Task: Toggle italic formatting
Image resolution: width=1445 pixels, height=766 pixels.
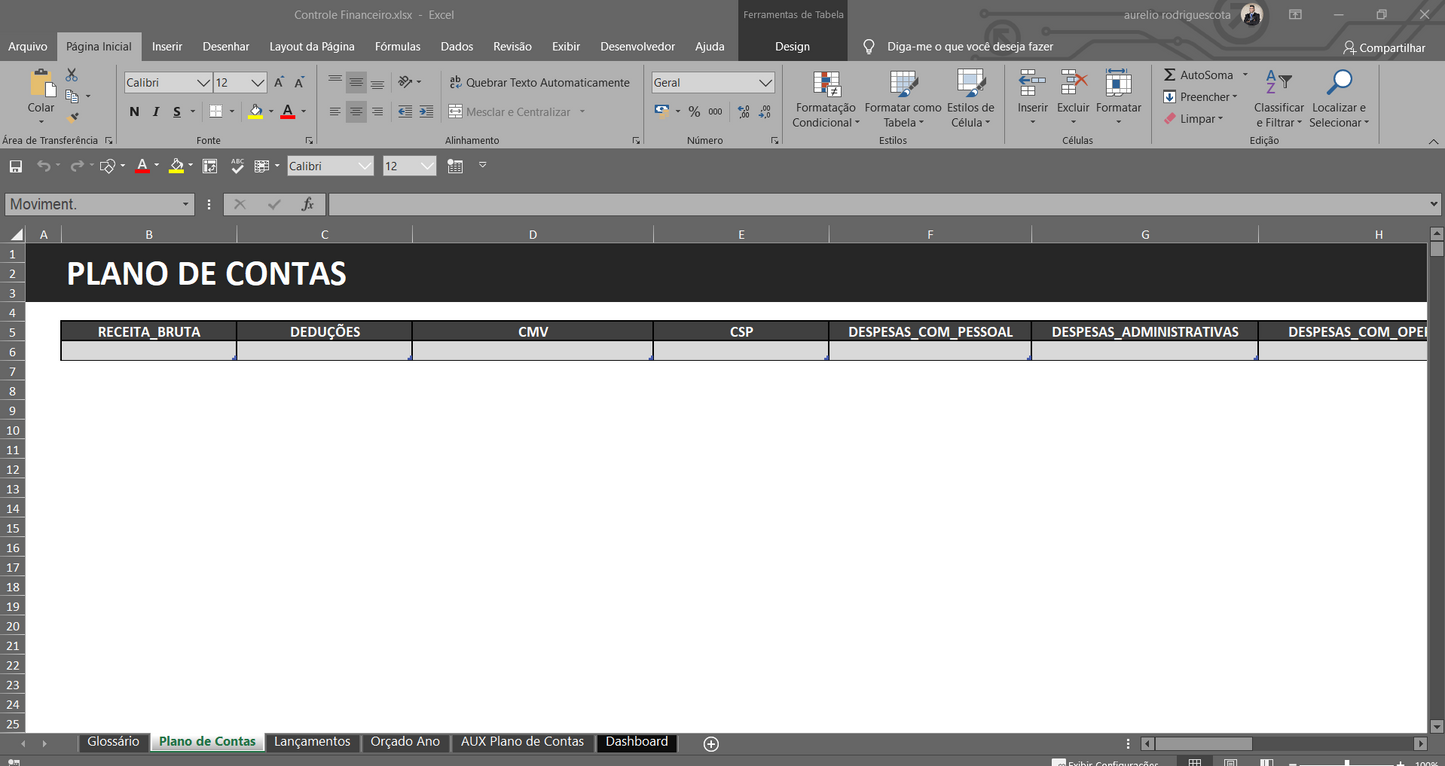Action: (x=155, y=111)
